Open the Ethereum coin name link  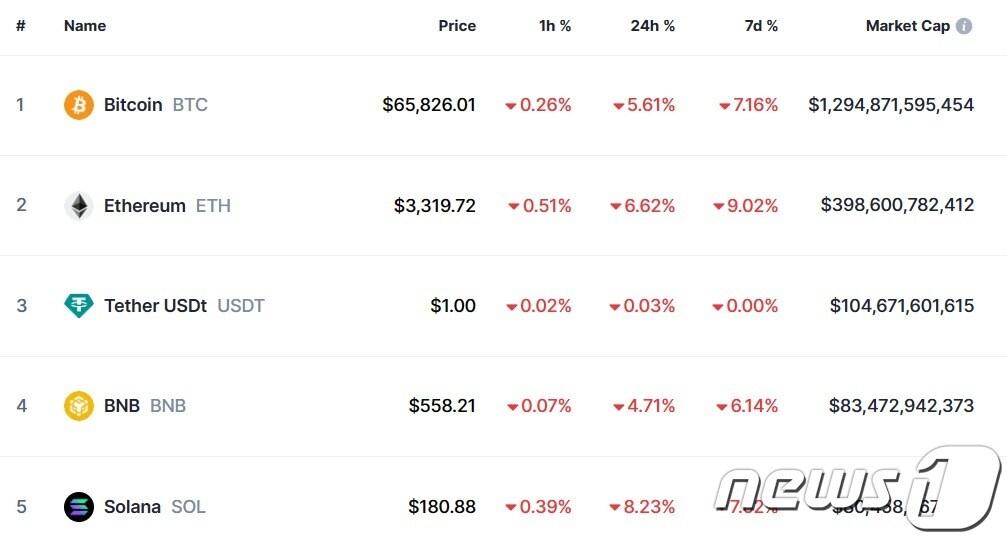pos(145,206)
